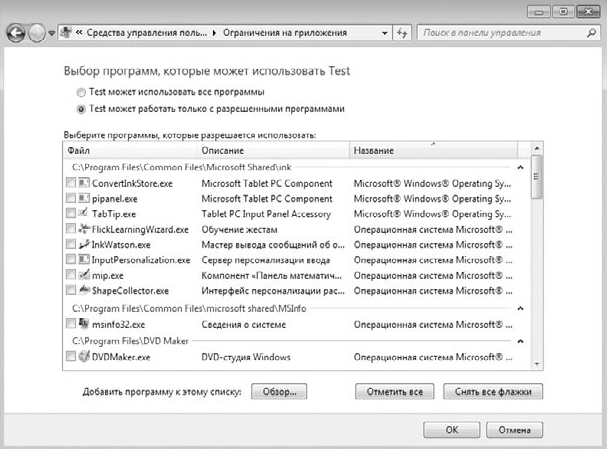Click the control panel icon in the address bar
This screenshot has width=607, height=449.
click(66, 33)
